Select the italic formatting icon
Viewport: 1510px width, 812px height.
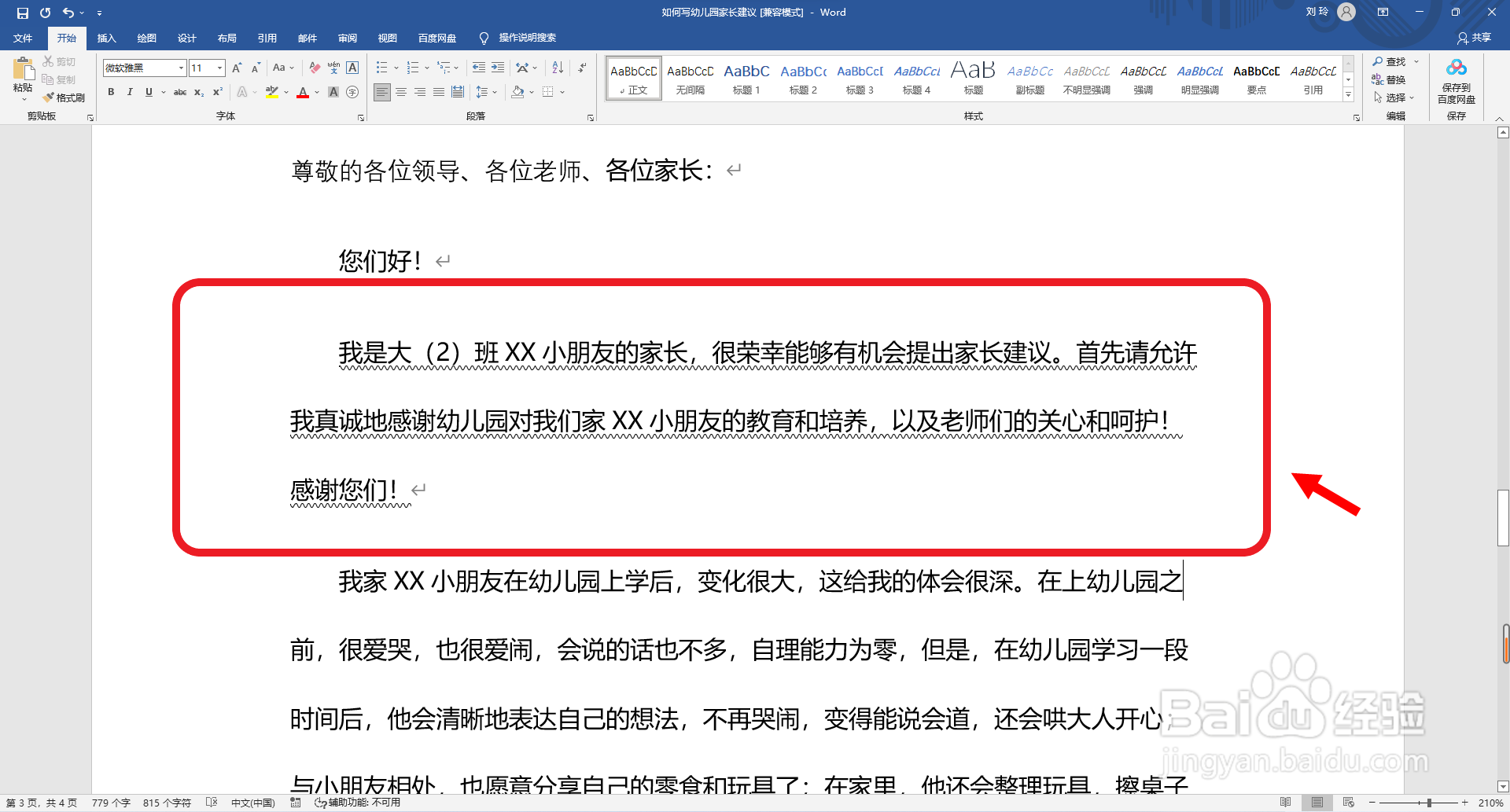click(130, 92)
